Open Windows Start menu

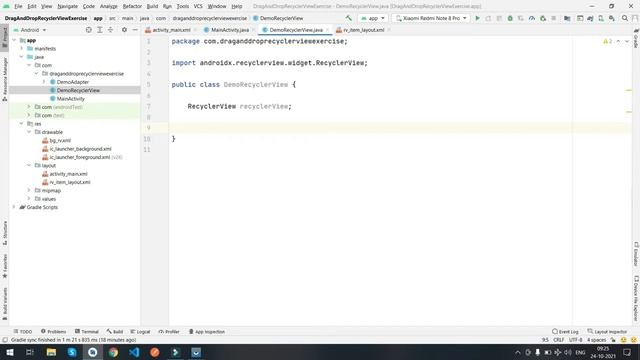coord(9,352)
